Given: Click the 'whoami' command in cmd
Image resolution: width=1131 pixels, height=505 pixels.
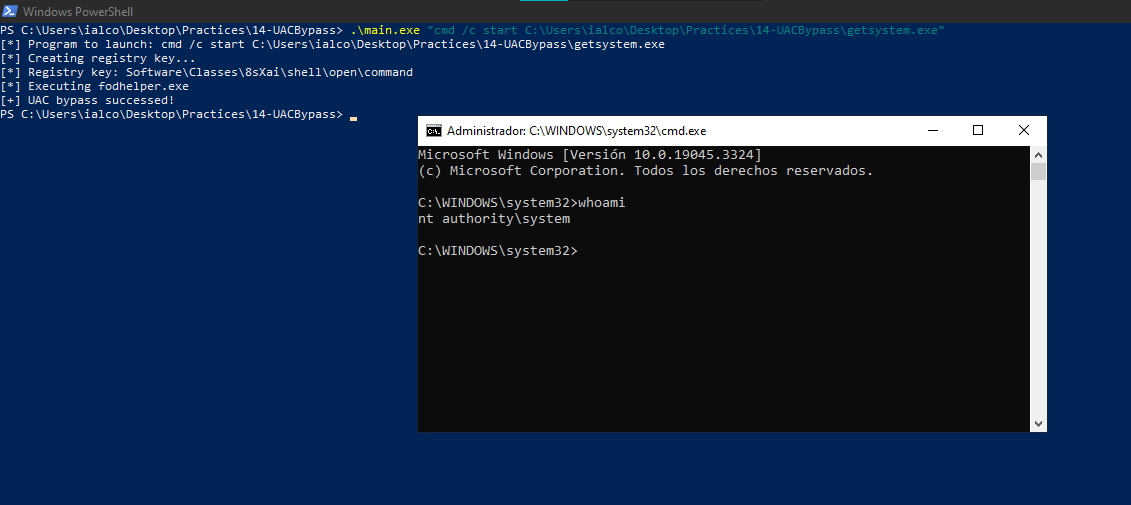Looking at the screenshot, I should pyautogui.click(x=602, y=203).
